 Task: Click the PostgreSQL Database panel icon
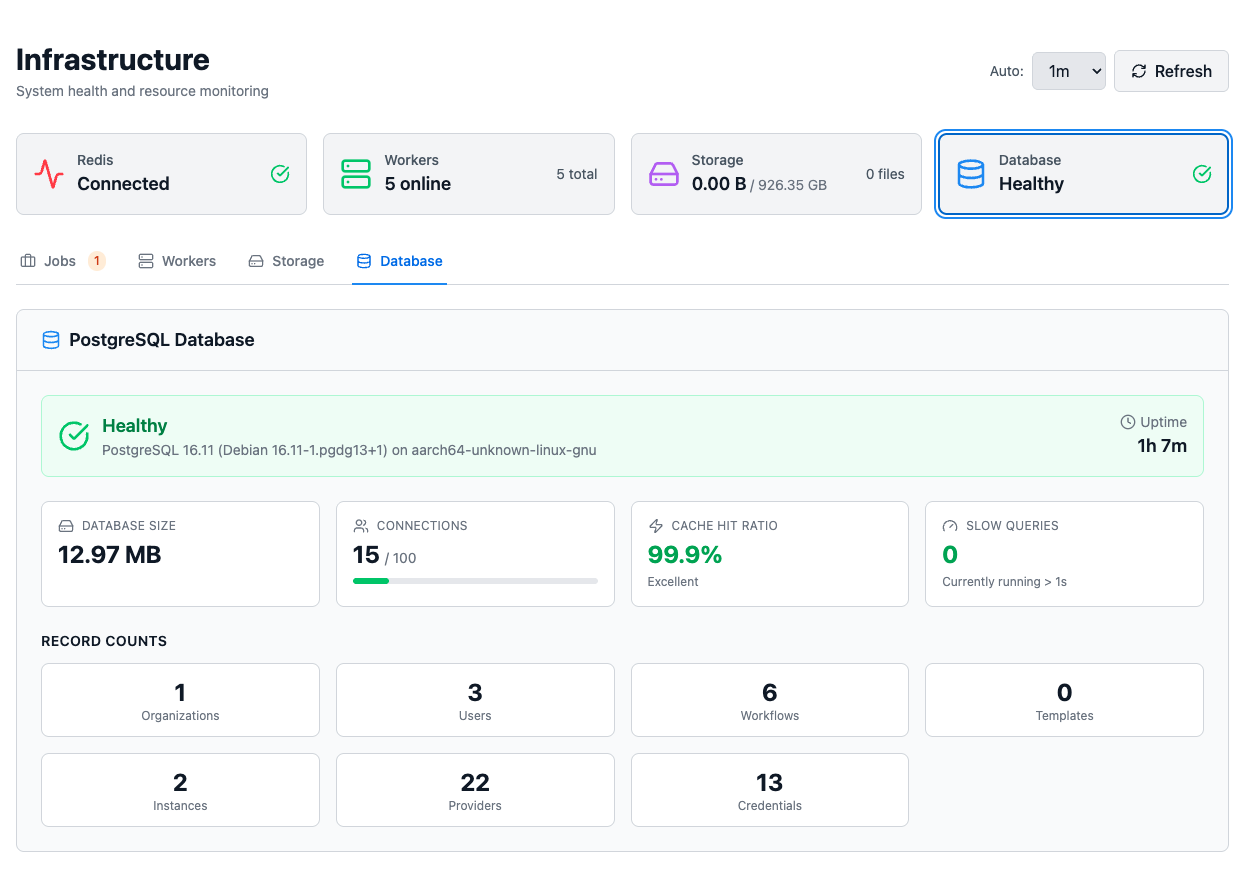pos(51,339)
